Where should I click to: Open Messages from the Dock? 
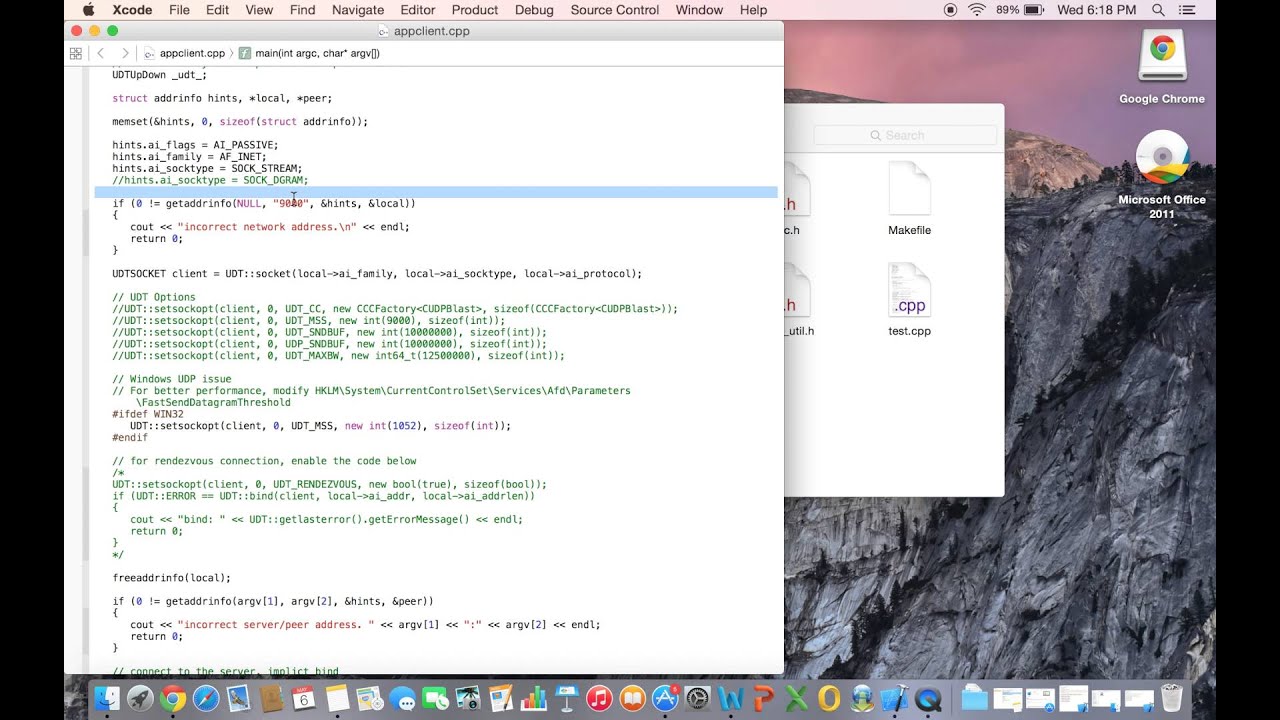[x=403, y=698]
